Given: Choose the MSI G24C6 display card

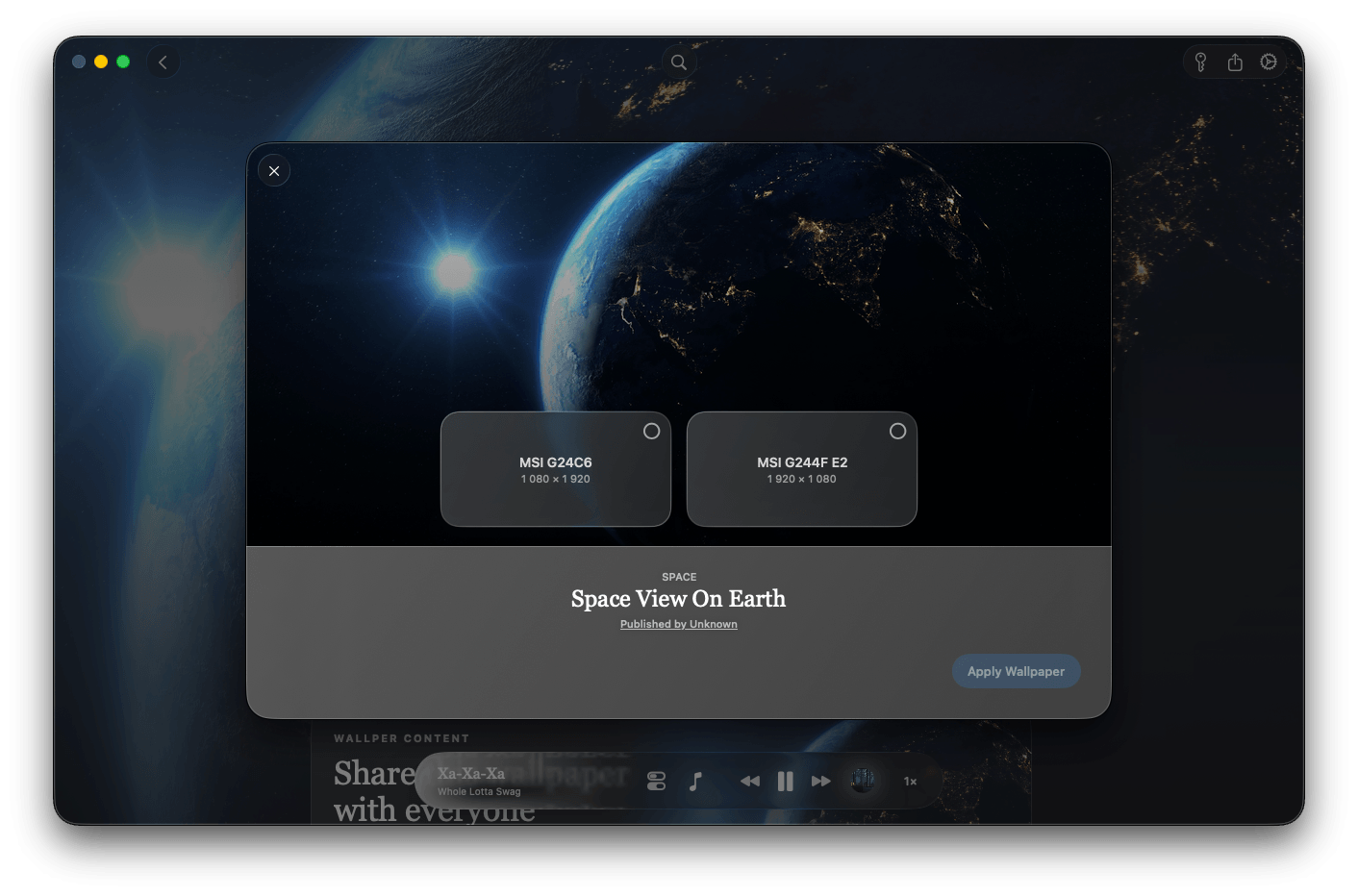Looking at the screenshot, I should pyautogui.click(x=556, y=469).
